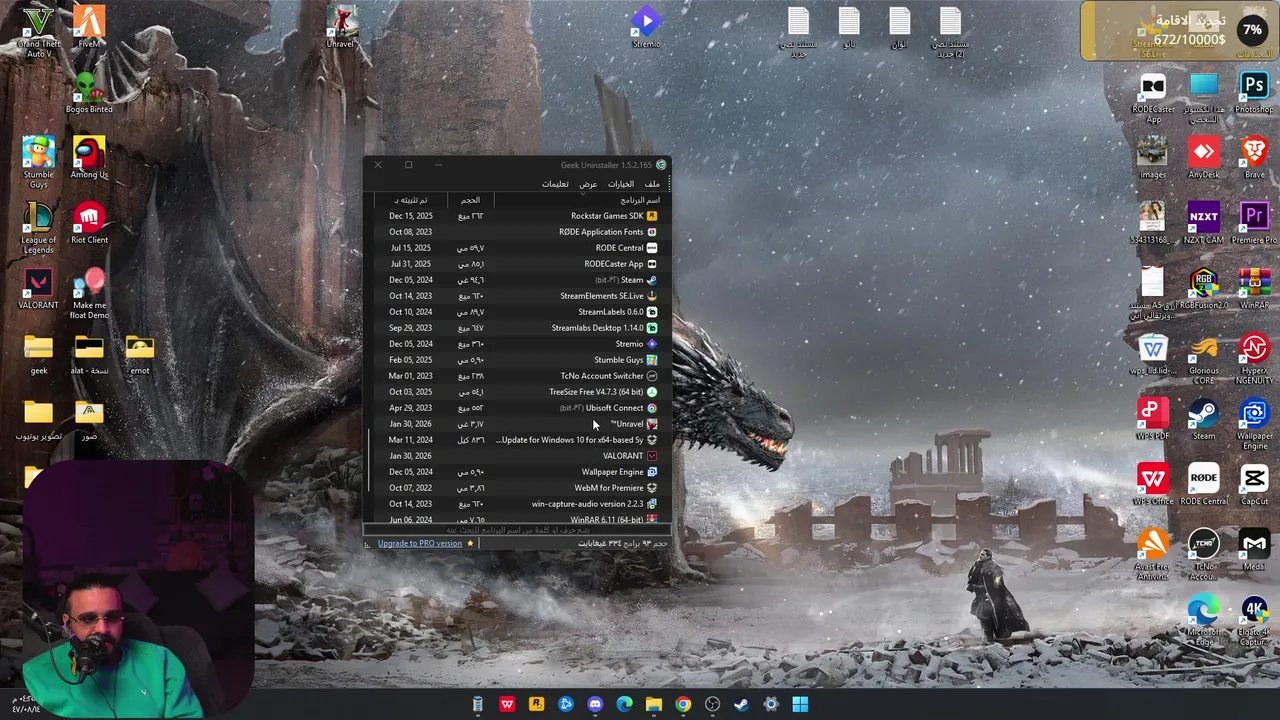1280x720 pixels.
Task: Select WebM for Premiere row
Action: pyautogui.click(x=516, y=488)
